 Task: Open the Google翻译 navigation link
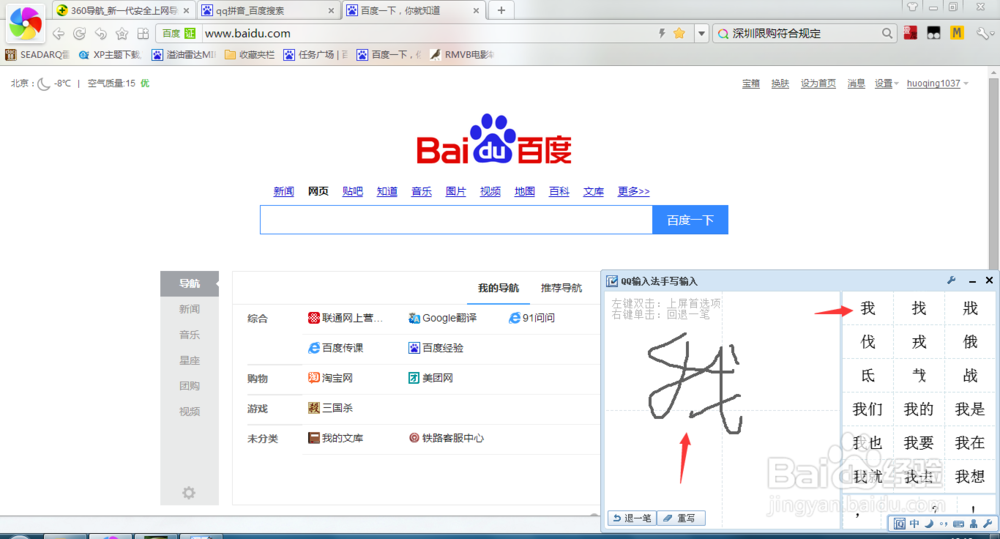tap(443, 318)
